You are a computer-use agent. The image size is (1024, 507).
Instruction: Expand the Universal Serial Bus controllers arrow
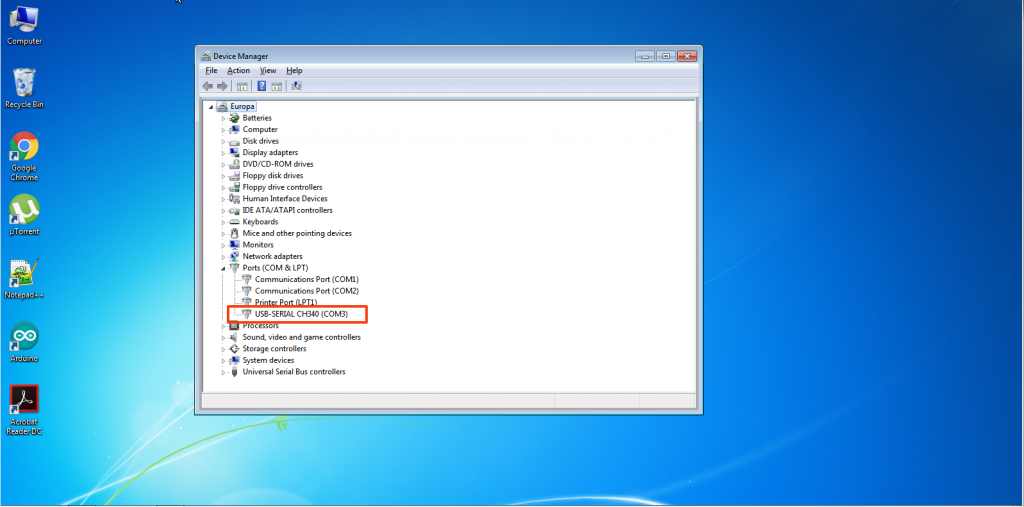pos(223,372)
